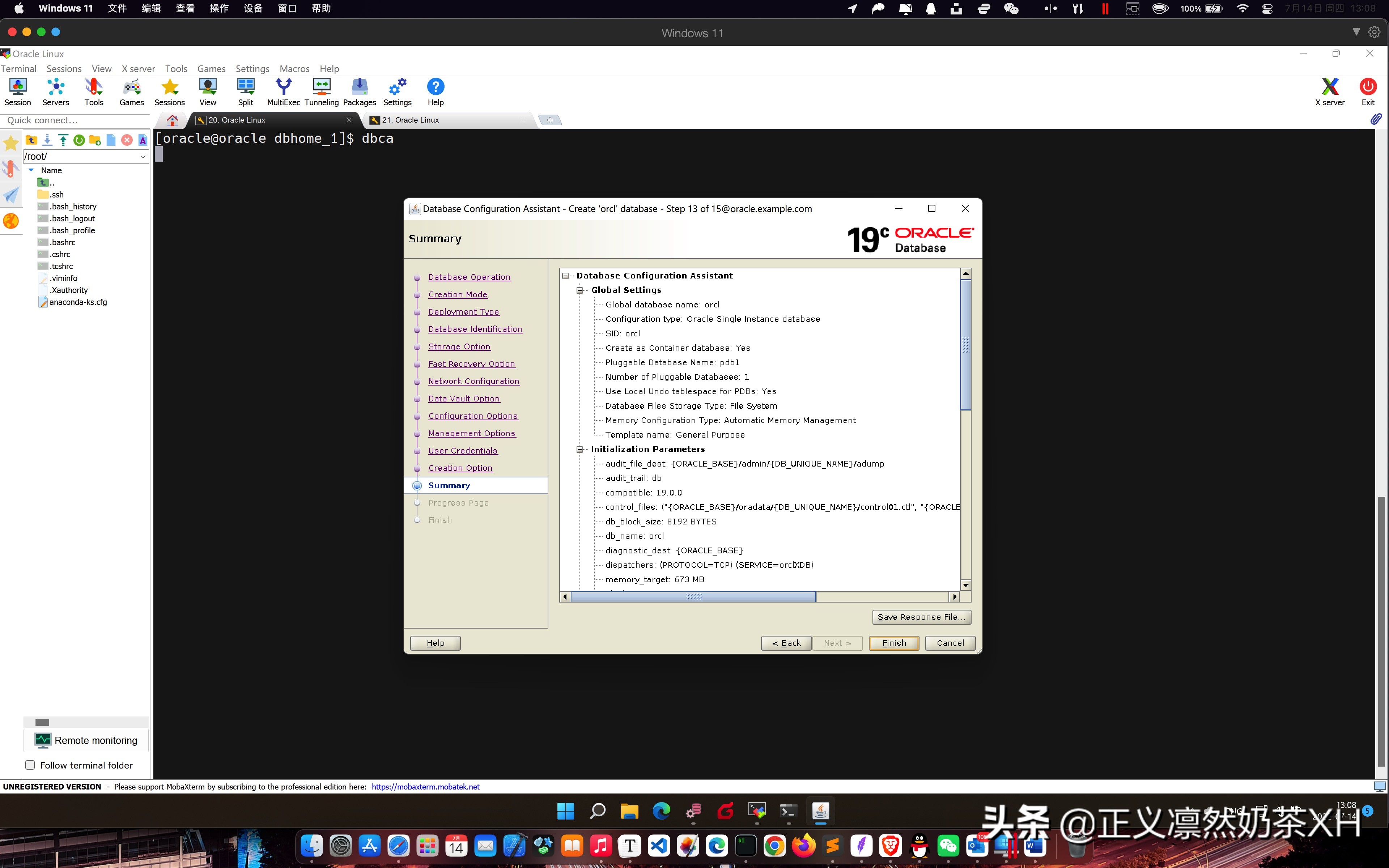Image resolution: width=1389 pixels, height=868 pixels.
Task: Click the Quick connect input field
Action: (x=75, y=120)
